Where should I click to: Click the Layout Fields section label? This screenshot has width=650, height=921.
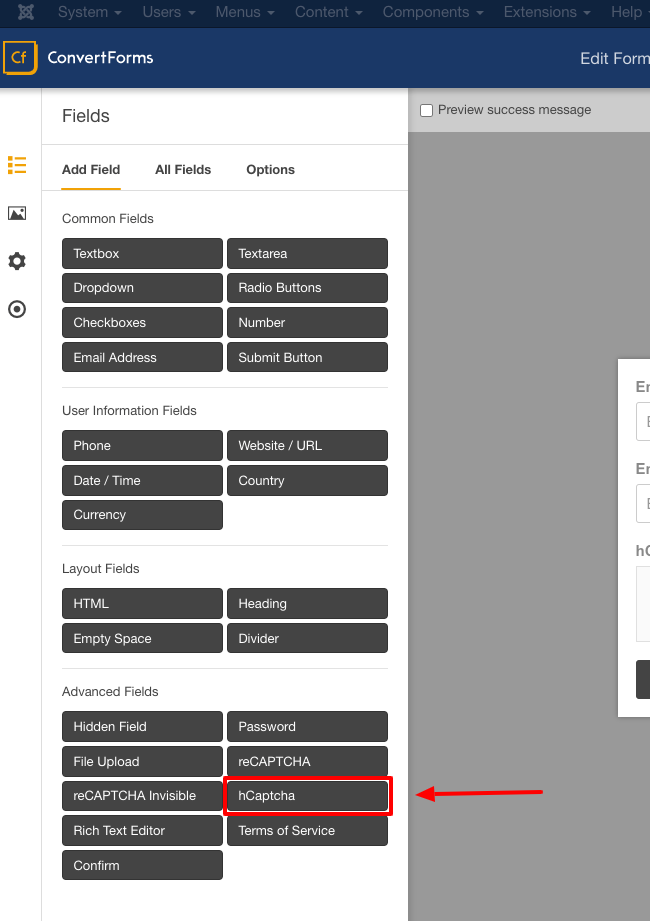coord(101,569)
